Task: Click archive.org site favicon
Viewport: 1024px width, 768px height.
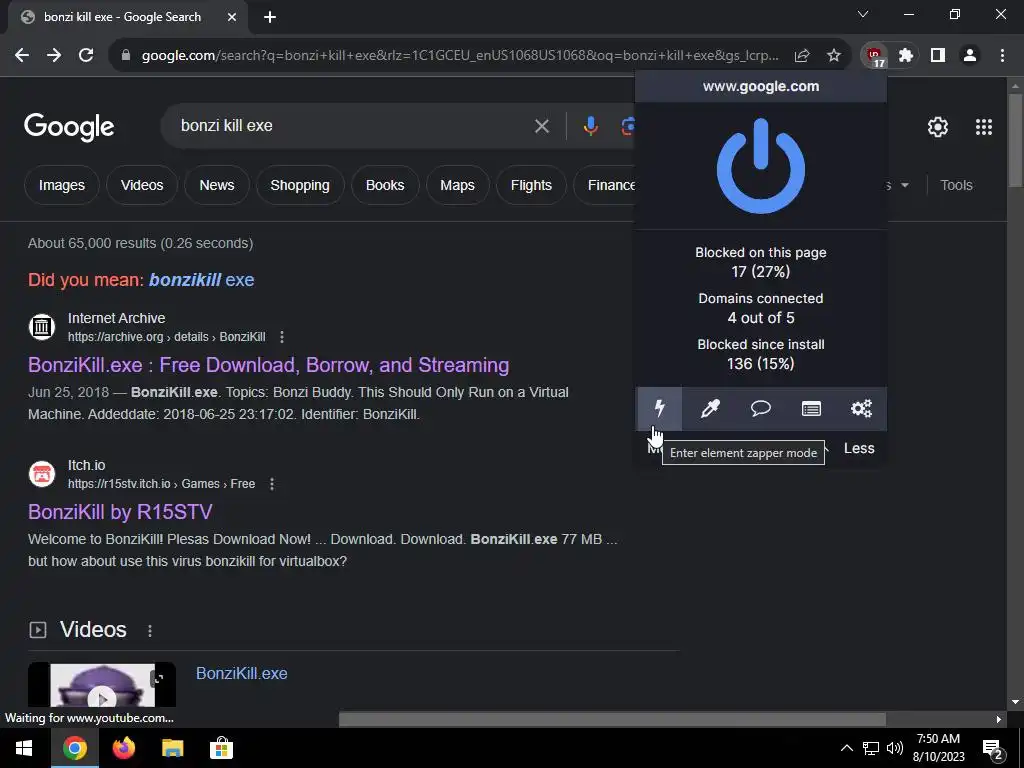Action: pyautogui.click(x=42, y=327)
